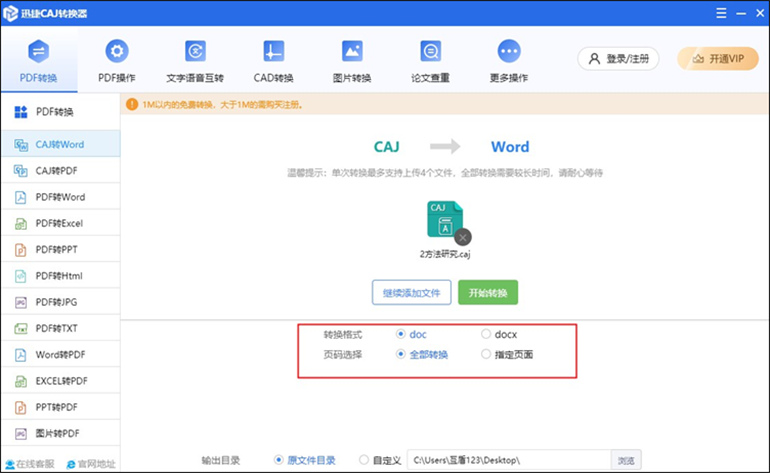Open the 图片转换 icon
Screen dimensions: 770x473
click(x=352, y=51)
